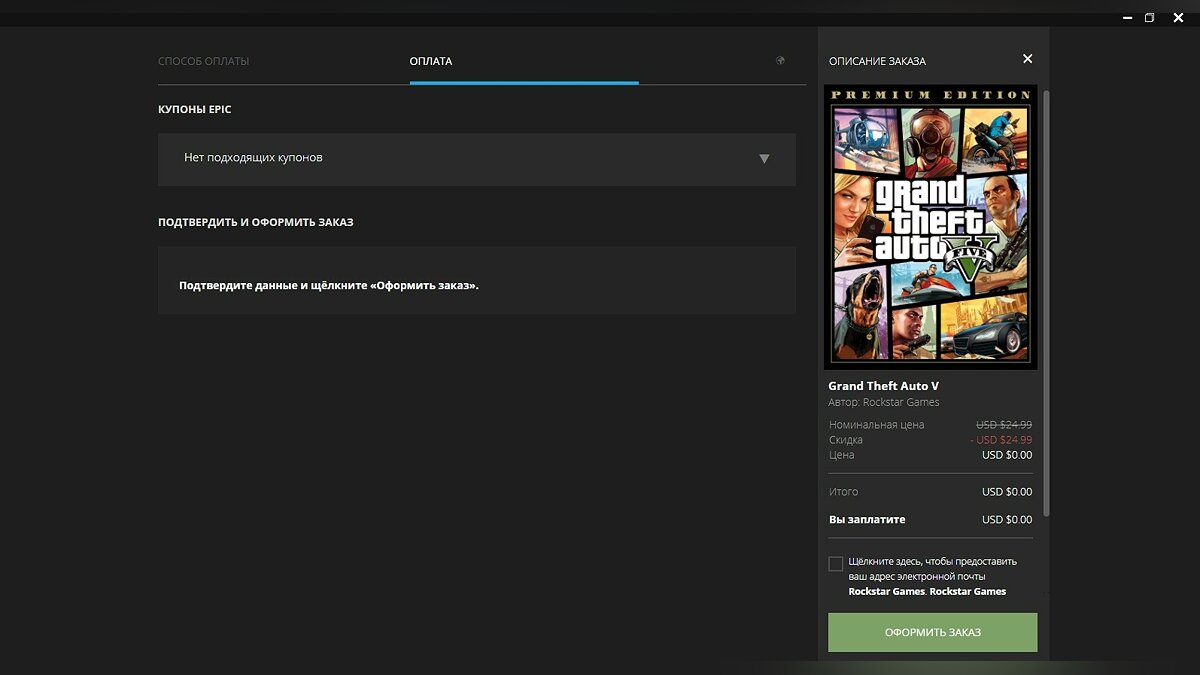Click the Вы заплатите total amount
The height and width of the screenshot is (675, 1200).
point(1006,520)
